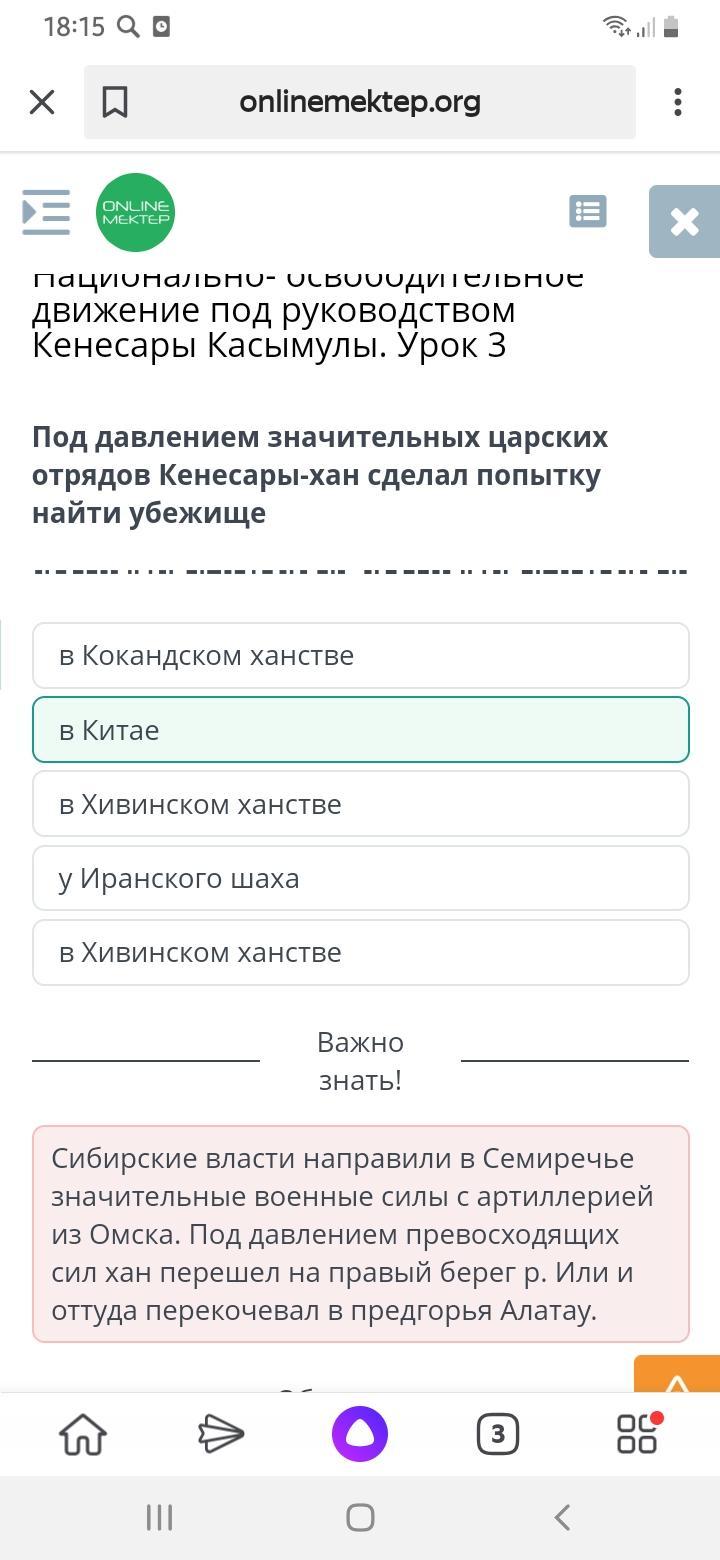Tap the send/share arrow icon

click(x=221, y=1434)
